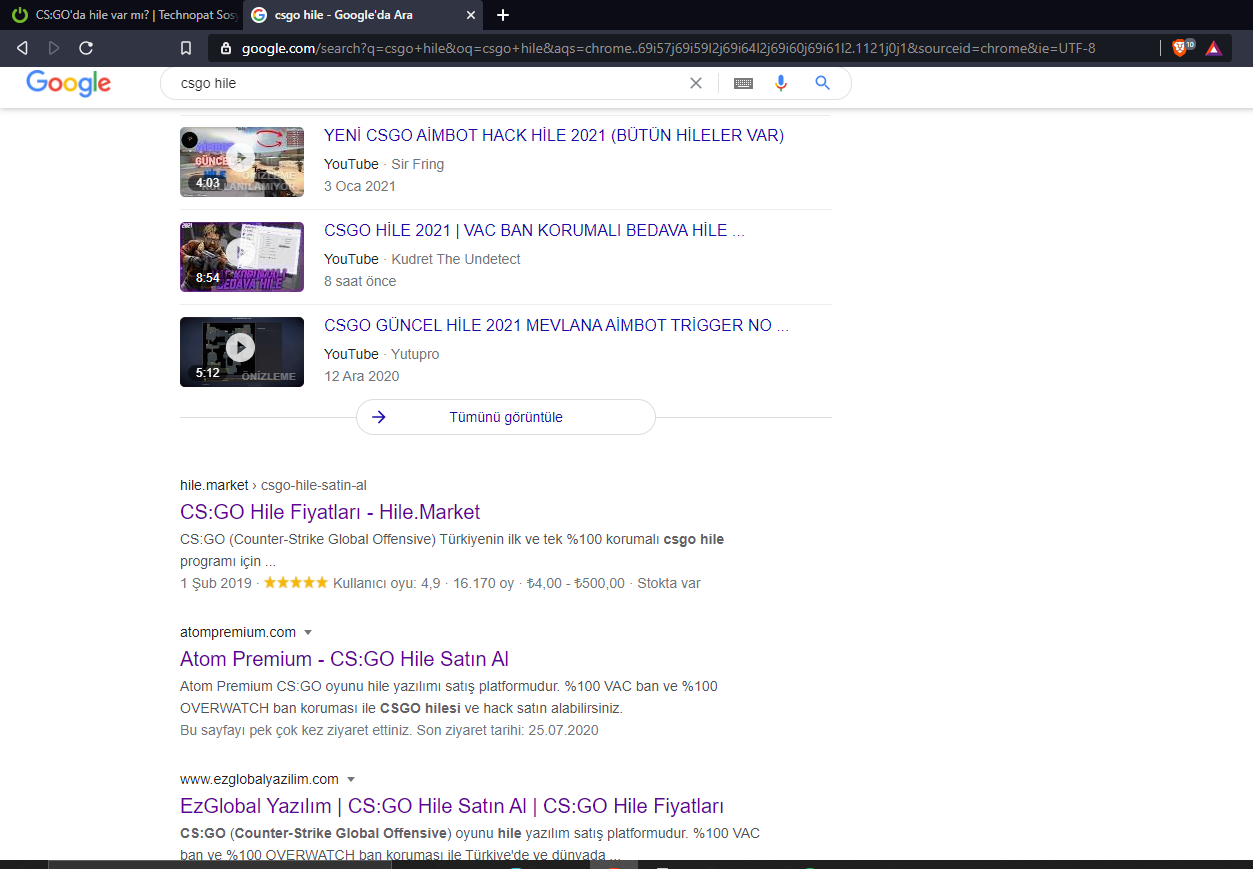The width and height of the screenshot is (1253, 869).
Task: Open 'YENİ CSGO AİMBOT HACK HİLE 2021' video link
Action: pos(554,136)
